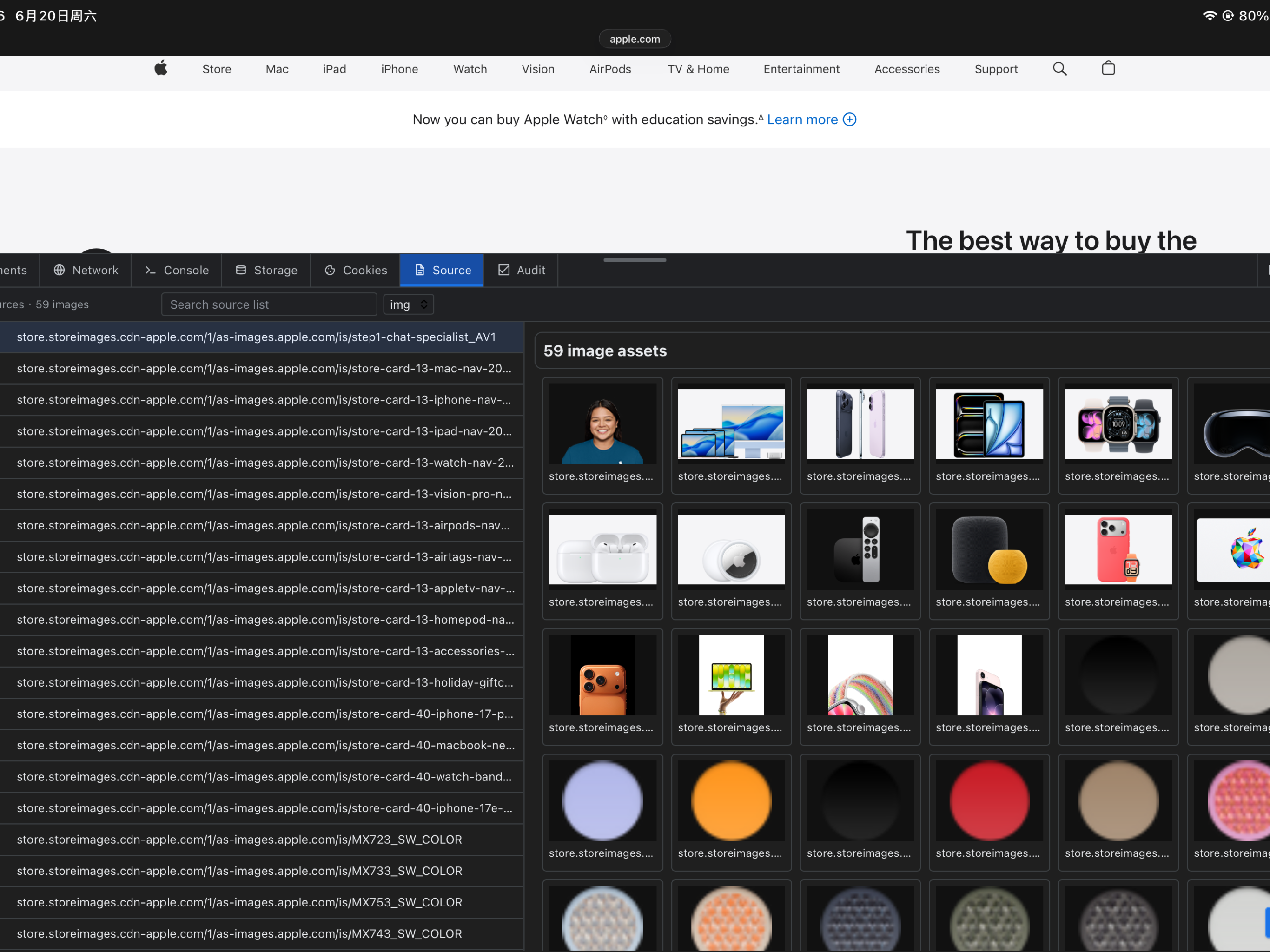Open the Mac lineup image thumbnail
The image size is (1270, 952).
[x=731, y=435]
